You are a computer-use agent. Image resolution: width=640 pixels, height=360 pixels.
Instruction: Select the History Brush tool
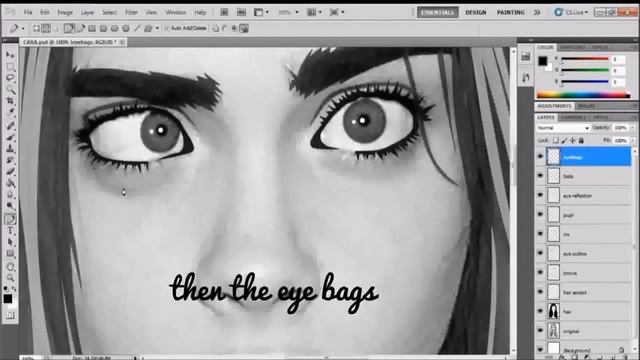tap(10, 160)
